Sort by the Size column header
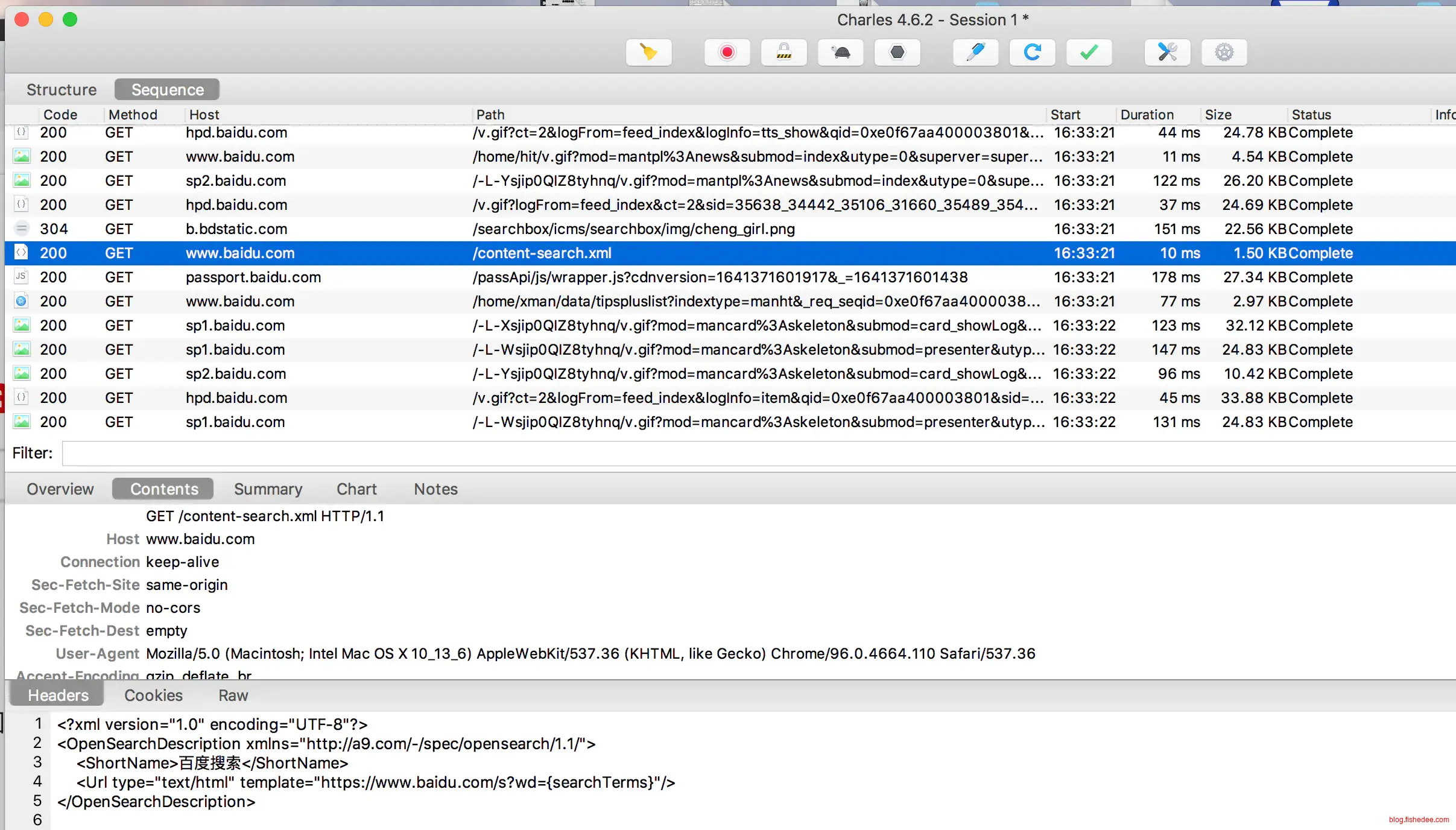This screenshot has height=830, width=1456. click(1218, 115)
